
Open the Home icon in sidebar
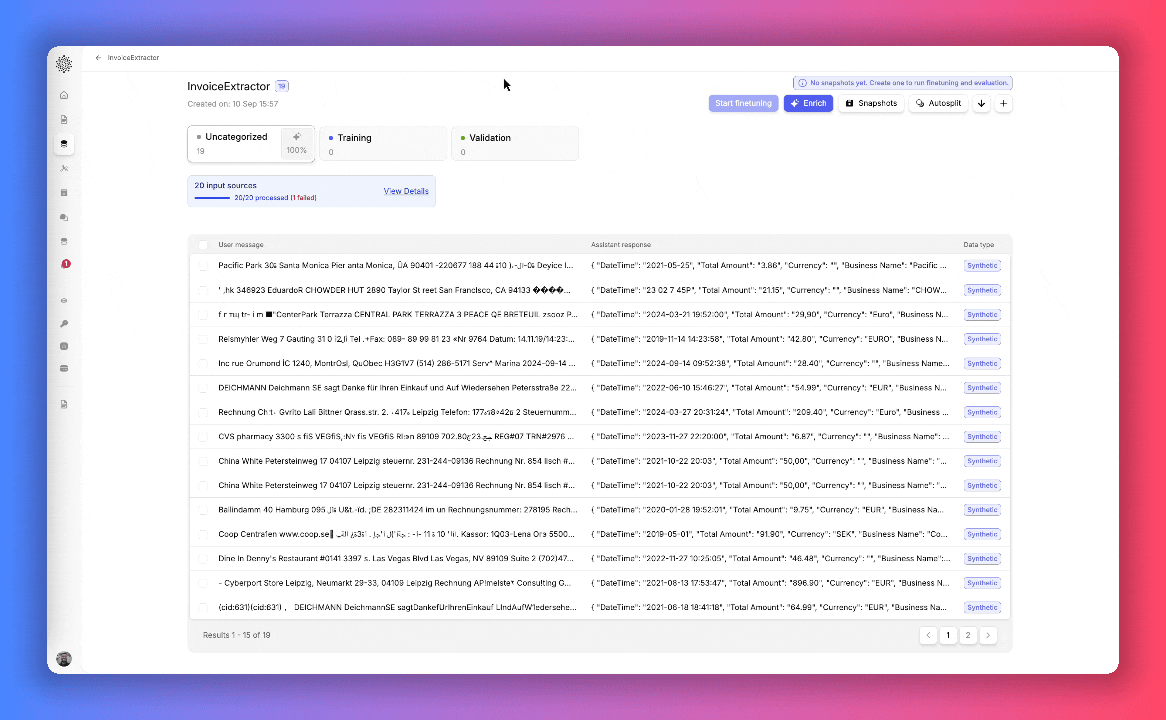pyautogui.click(x=64, y=95)
